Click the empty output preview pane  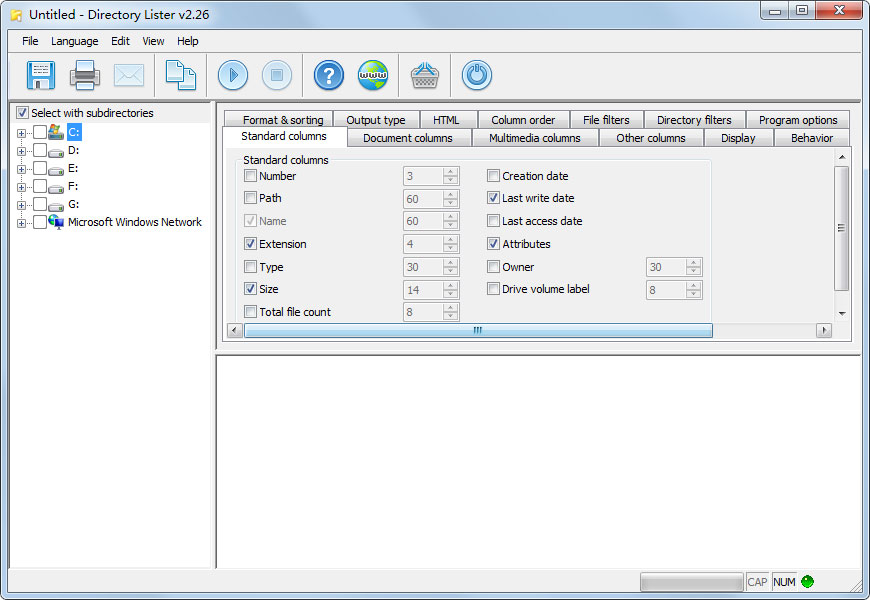[538, 462]
